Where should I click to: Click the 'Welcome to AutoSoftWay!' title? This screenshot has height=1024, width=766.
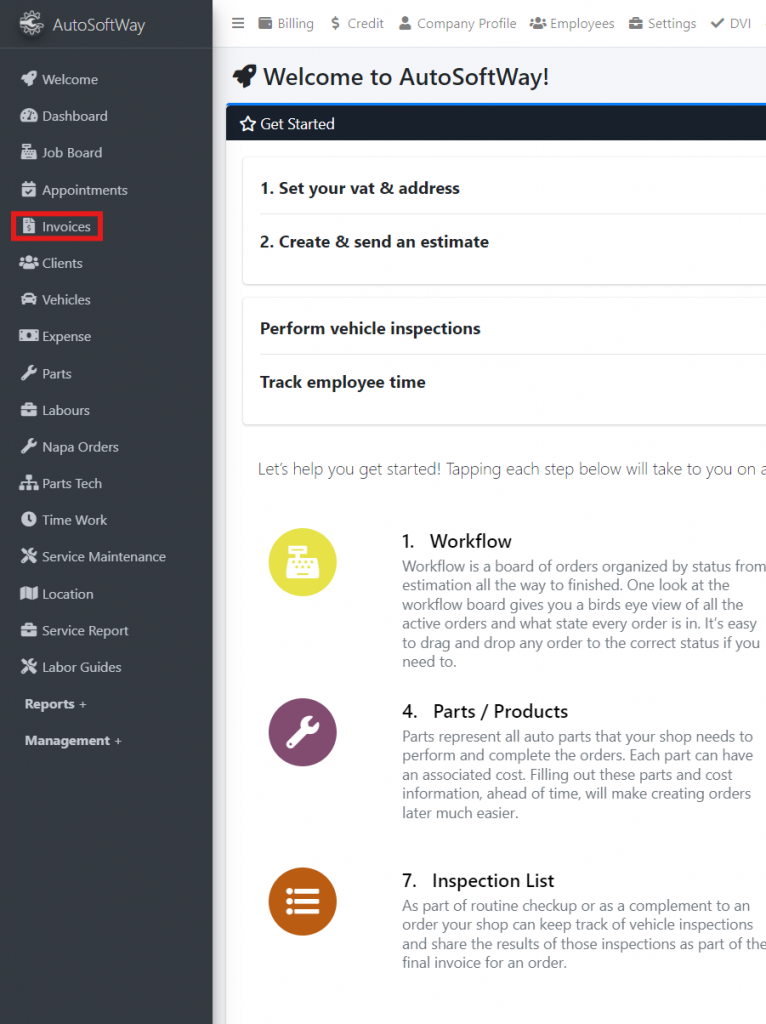(406, 76)
